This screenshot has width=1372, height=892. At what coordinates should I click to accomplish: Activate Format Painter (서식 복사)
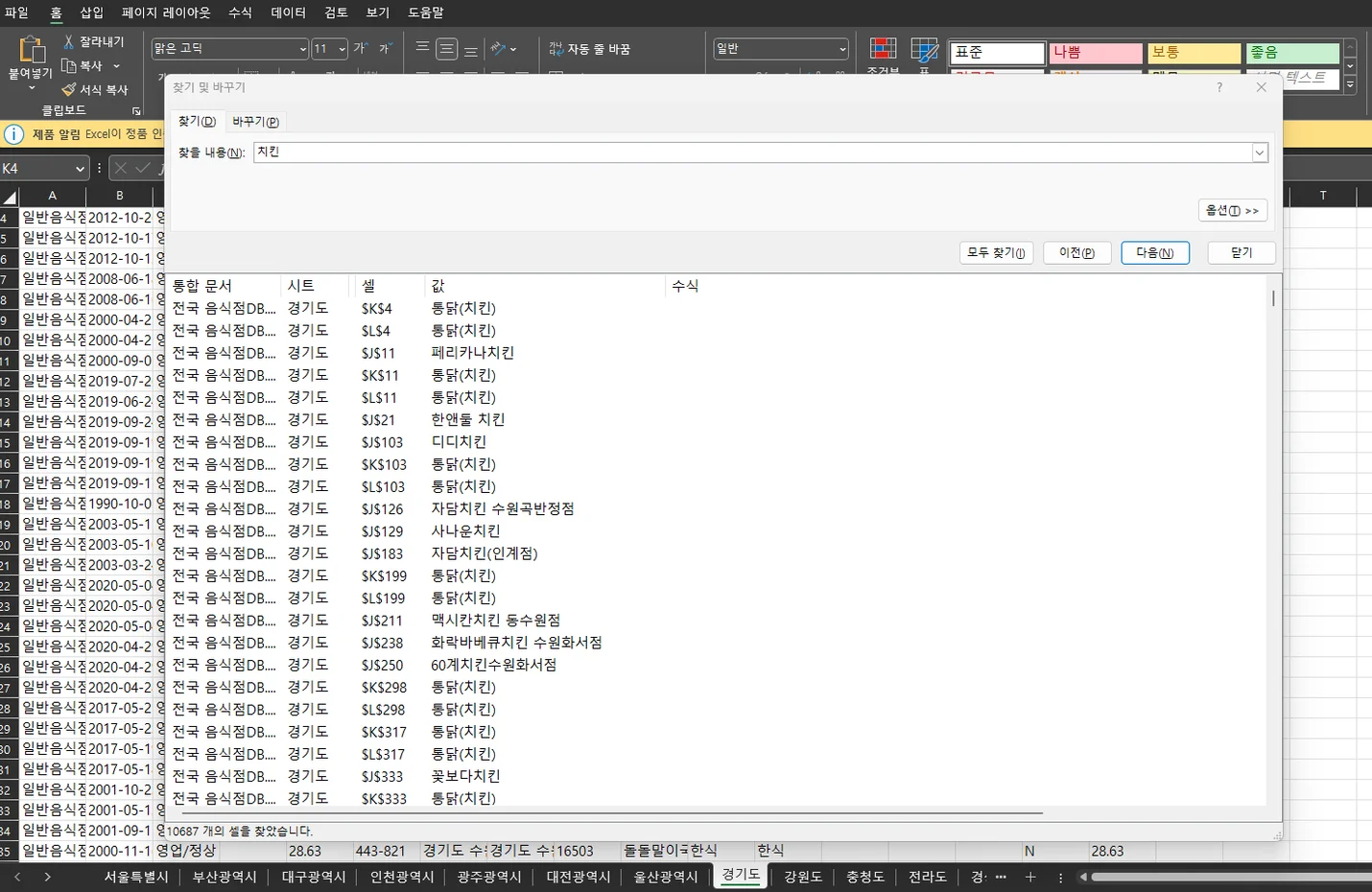[69, 89]
